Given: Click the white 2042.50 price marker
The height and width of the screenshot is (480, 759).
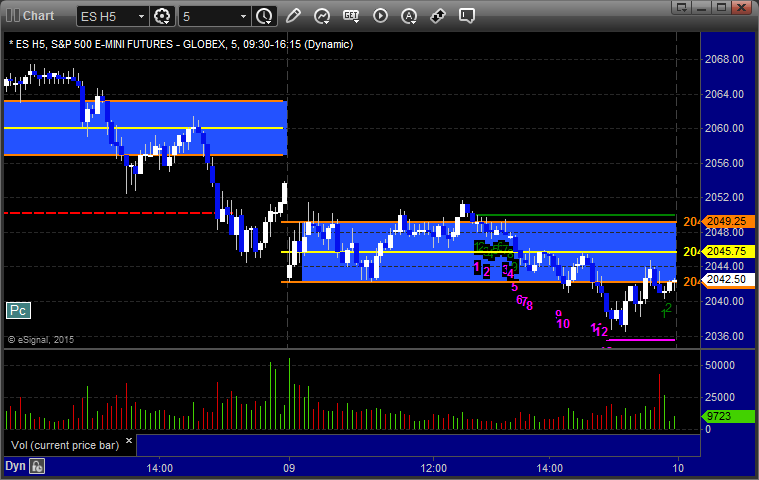Looking at the screenshot, I should click(x=729, y=280).
